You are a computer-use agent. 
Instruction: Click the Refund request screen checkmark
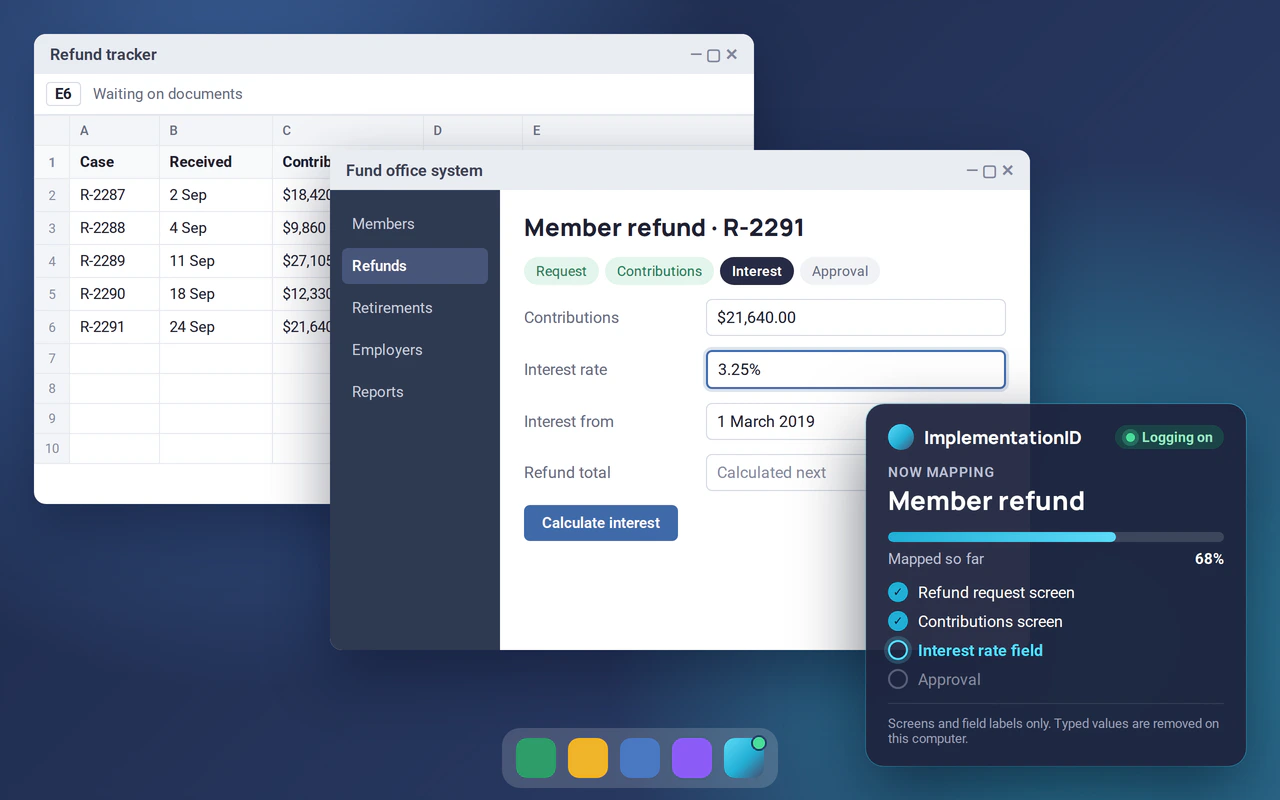point(898,592)
